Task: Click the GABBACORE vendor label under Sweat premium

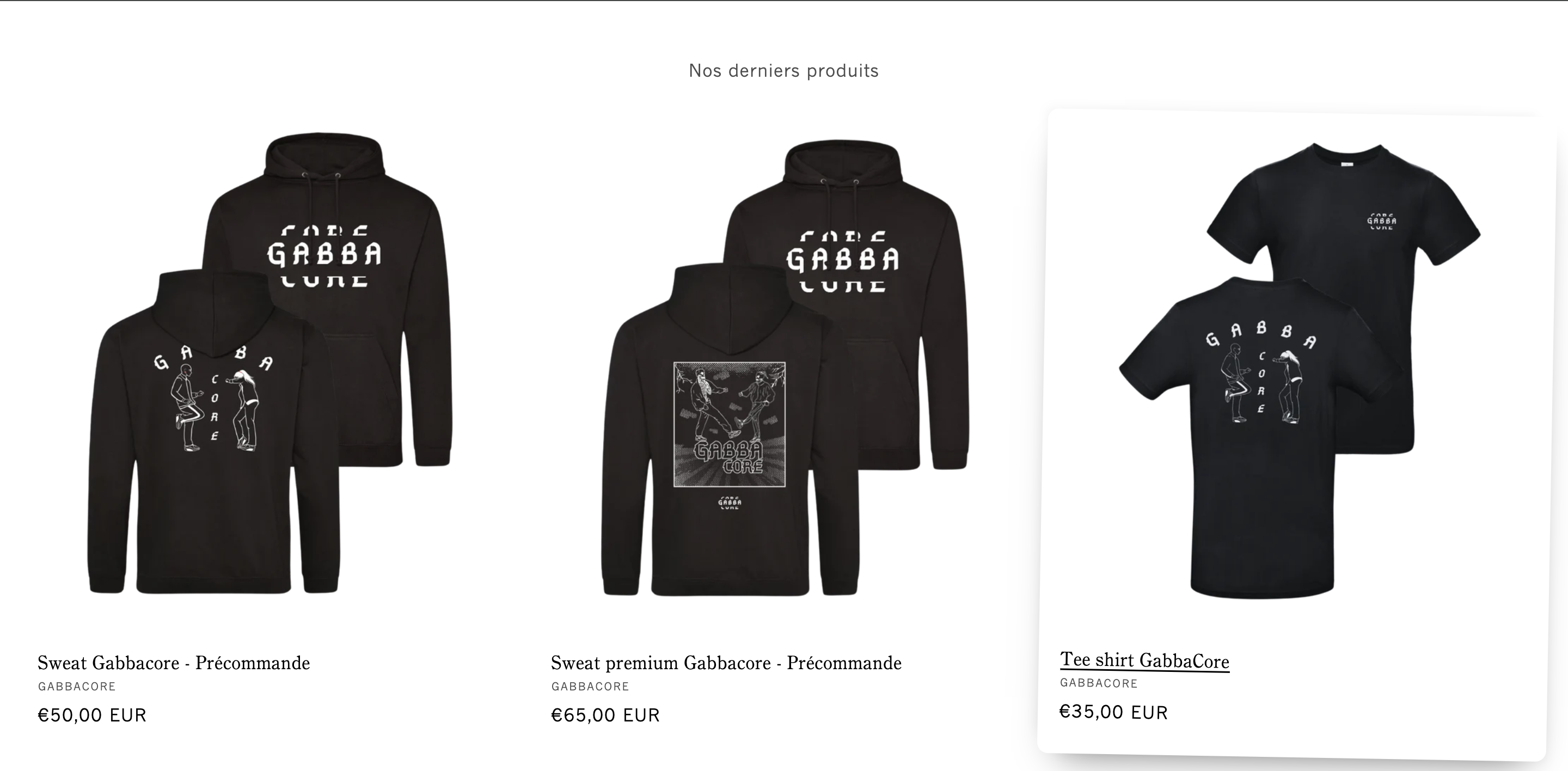Action: pos(590,687)
